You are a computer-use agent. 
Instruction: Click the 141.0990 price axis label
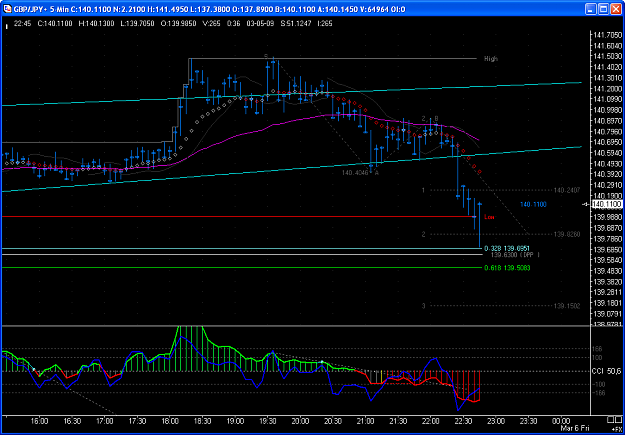point(607,98)
